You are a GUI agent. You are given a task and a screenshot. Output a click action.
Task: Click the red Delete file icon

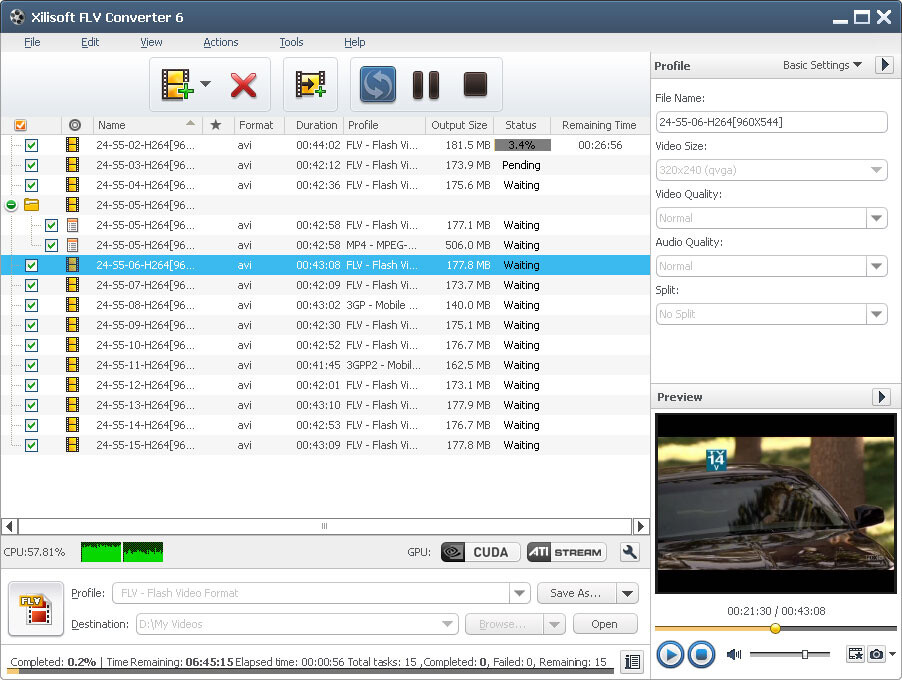pyautogui.click(x=243, y=86)
